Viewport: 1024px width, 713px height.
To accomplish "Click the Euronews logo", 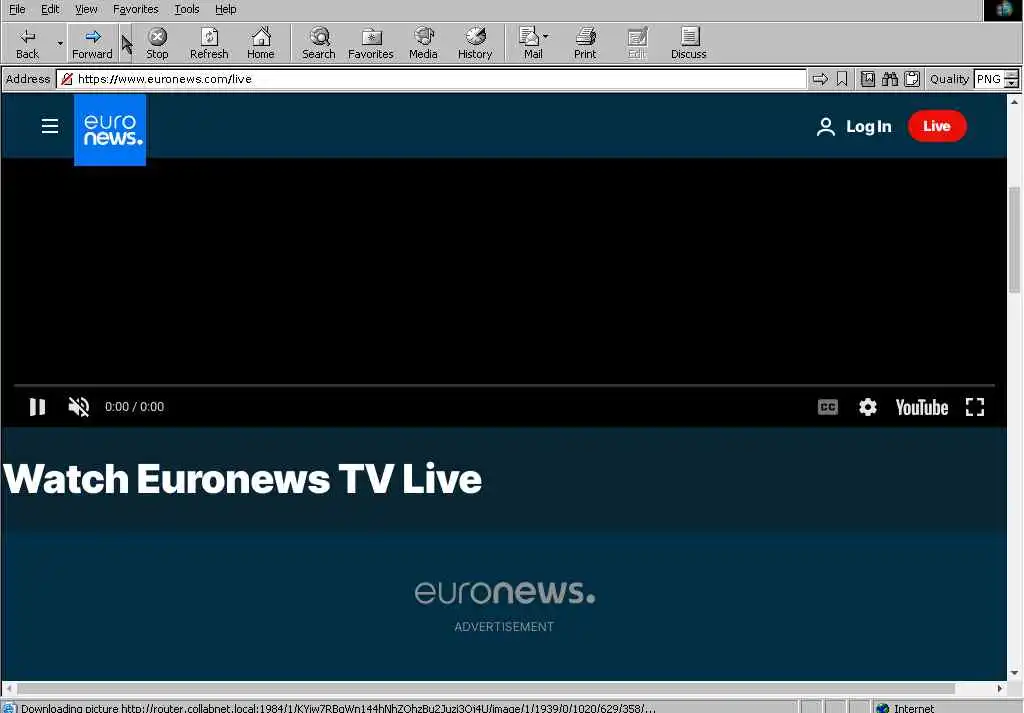I will click(x=110, y=129).
